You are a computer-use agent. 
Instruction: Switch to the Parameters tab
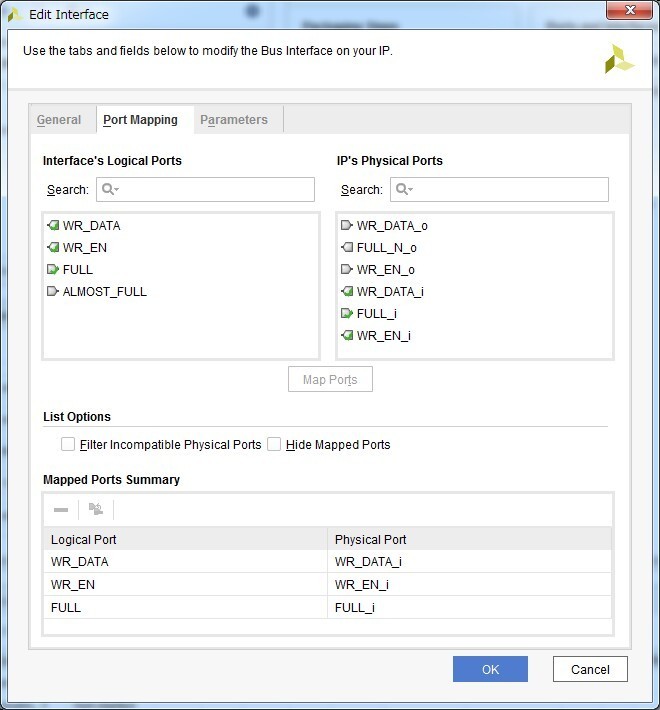234,120
